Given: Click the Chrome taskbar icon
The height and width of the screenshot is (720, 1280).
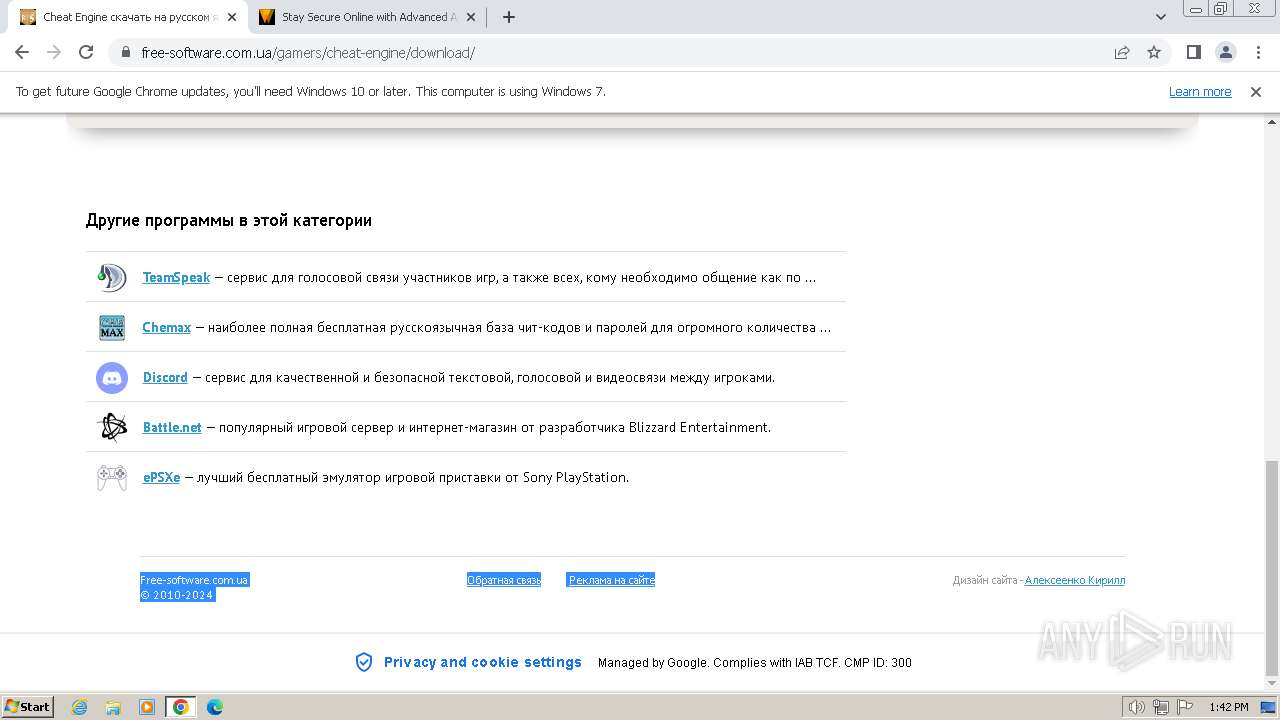Looking at the screenshot, I should tap(181, 707).
